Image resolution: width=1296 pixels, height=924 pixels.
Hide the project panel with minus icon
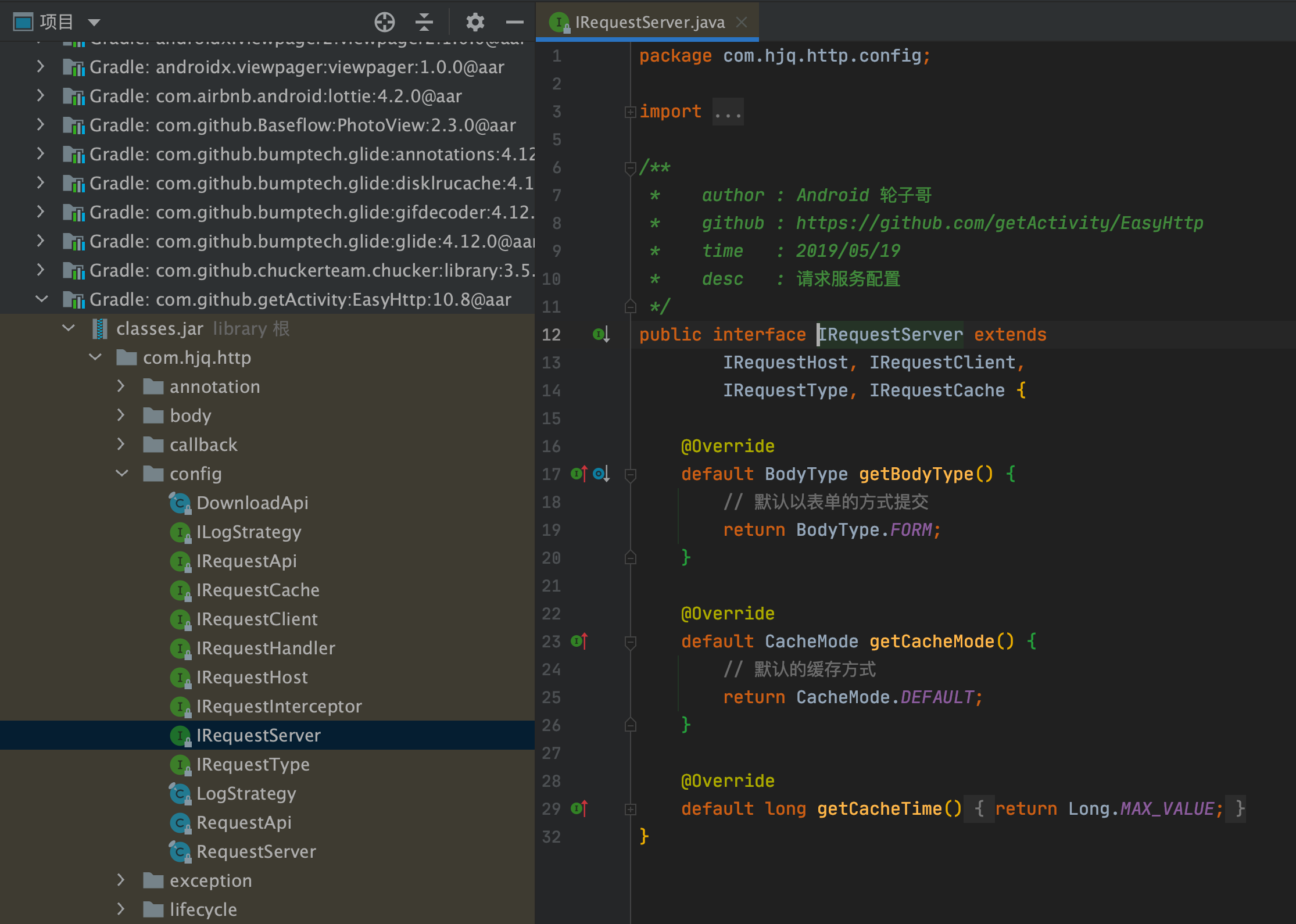(514, 22)
